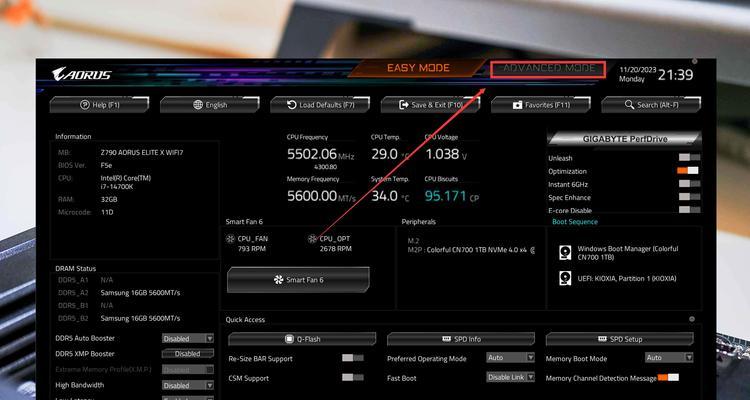Screen dimensions: 750x400
Task: Open the Memory Boot Mode dropdown
Action: click(669, 357)
